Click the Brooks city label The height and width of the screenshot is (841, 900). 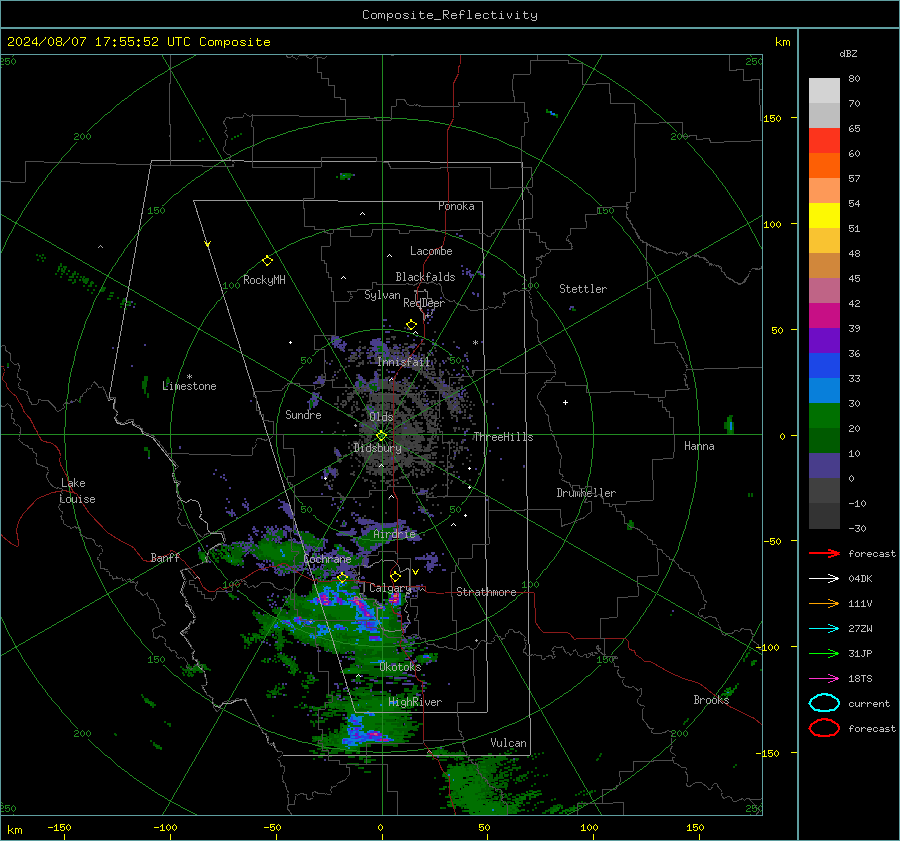pyautogui.click(x=711, y=700)
